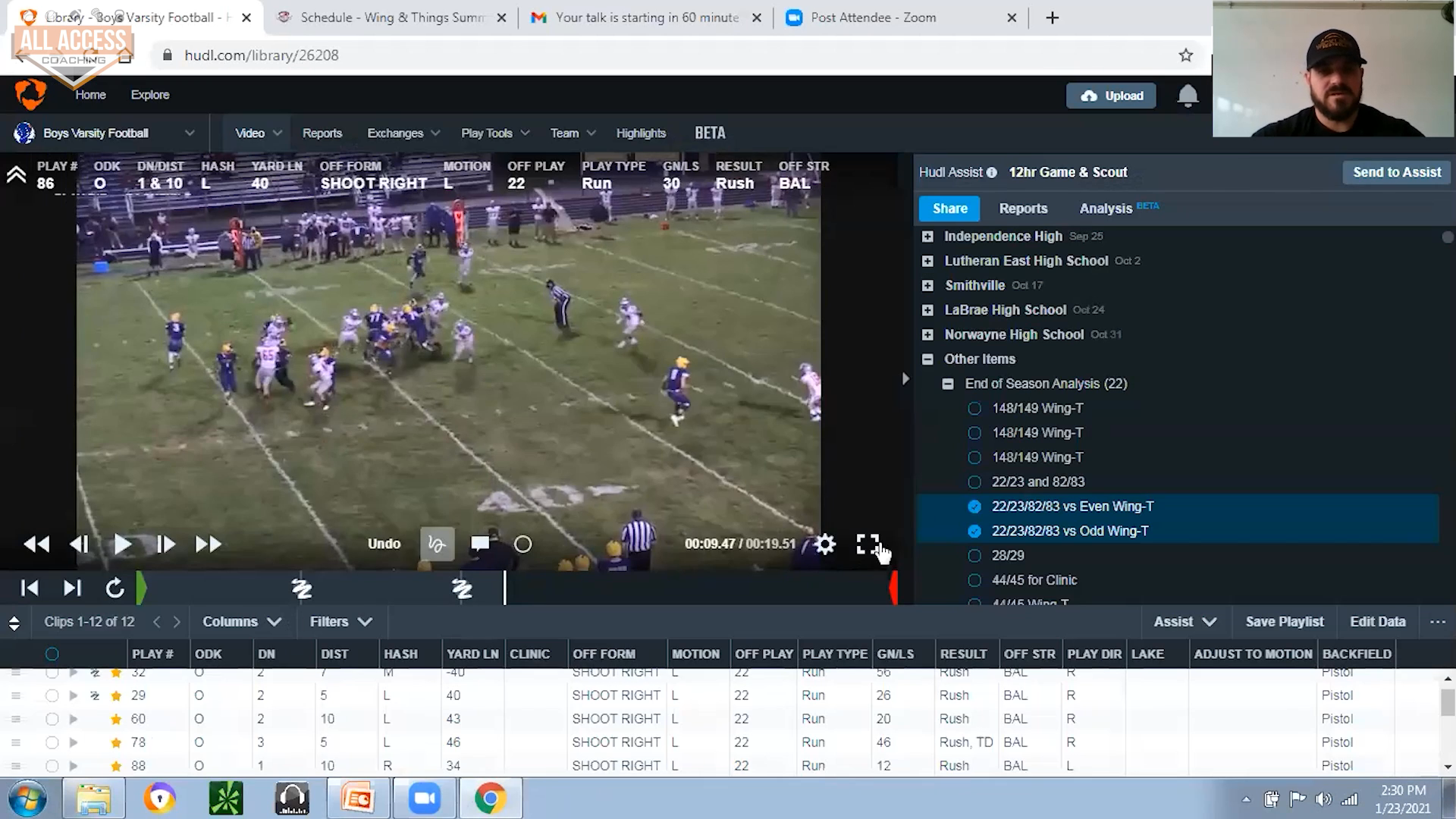Select the freehand drawing tool
This screenshot has height=819, width=1456.
coord(437,544)
